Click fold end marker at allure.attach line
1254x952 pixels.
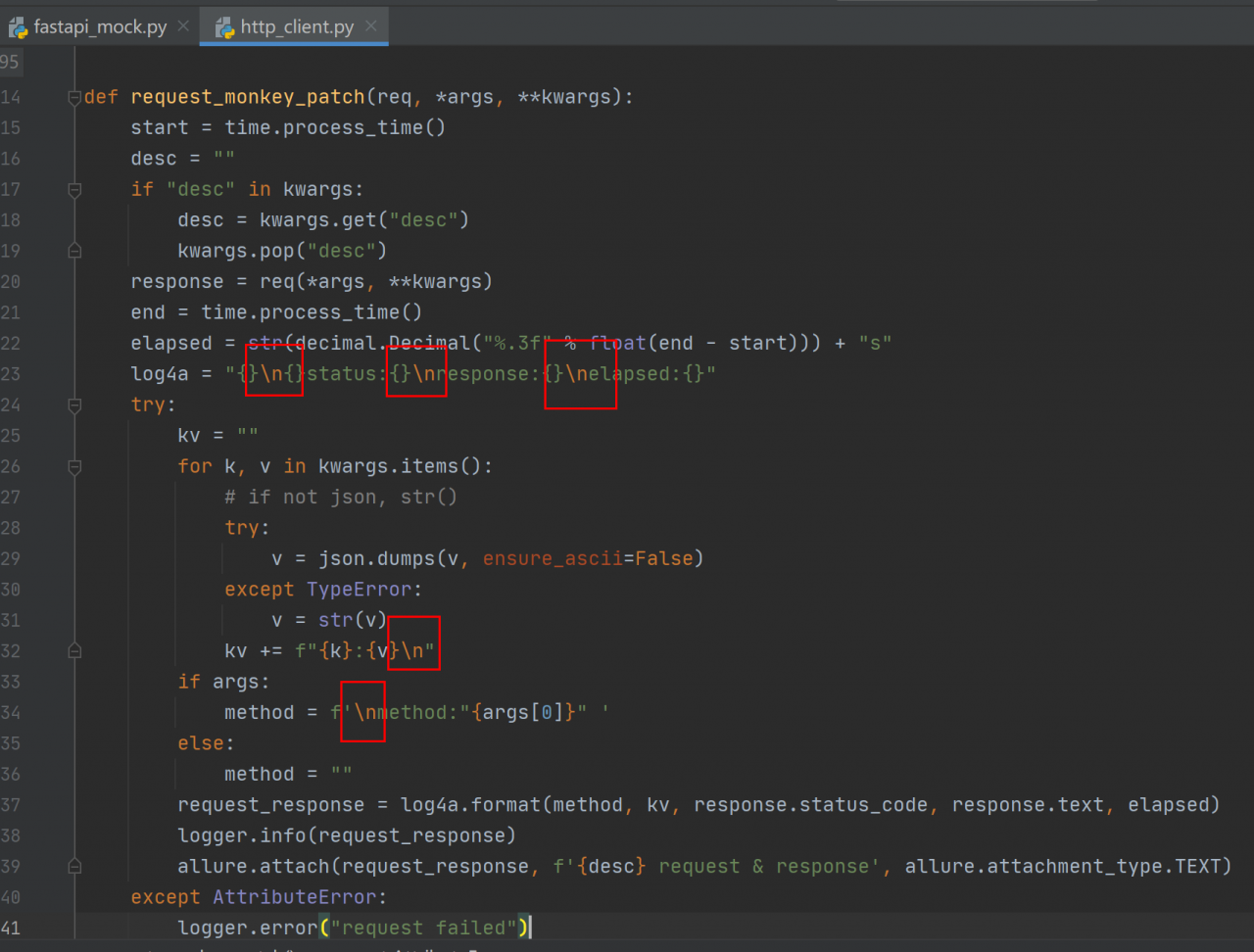(73, 866)
